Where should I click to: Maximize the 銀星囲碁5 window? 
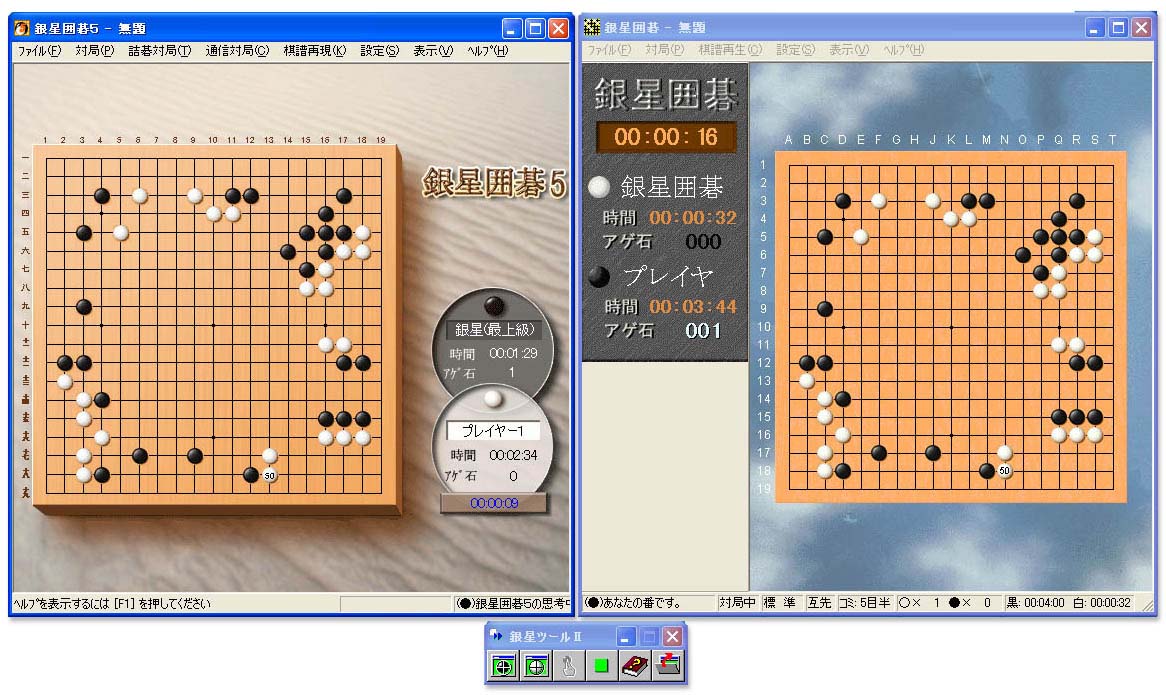535,29
